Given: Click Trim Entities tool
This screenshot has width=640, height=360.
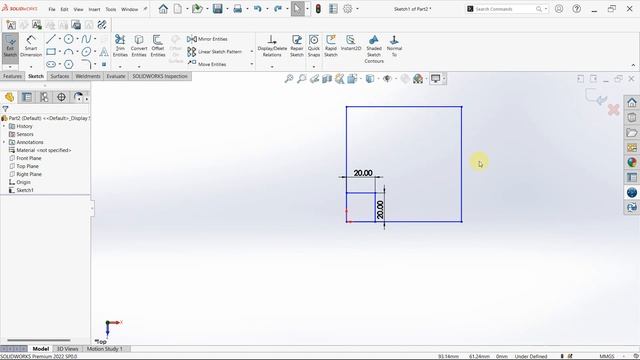Looking at the screenshot, I should pyautogui.click(x=120, y=46).
